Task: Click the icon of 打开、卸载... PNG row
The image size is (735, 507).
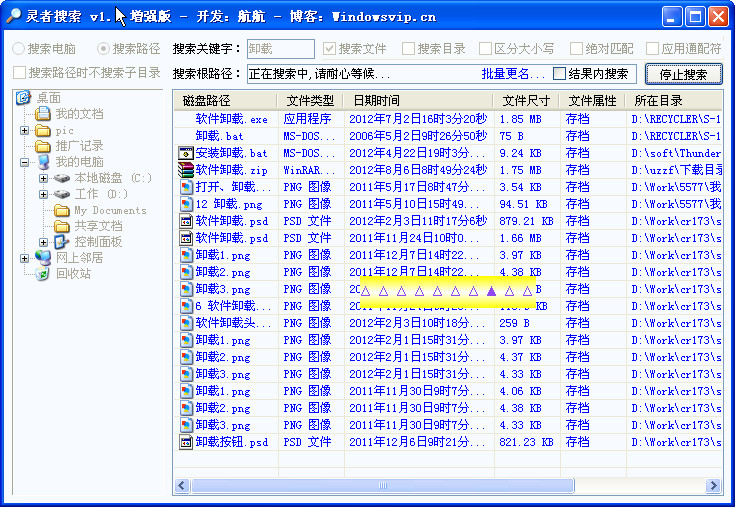Action: coord(186,187)
